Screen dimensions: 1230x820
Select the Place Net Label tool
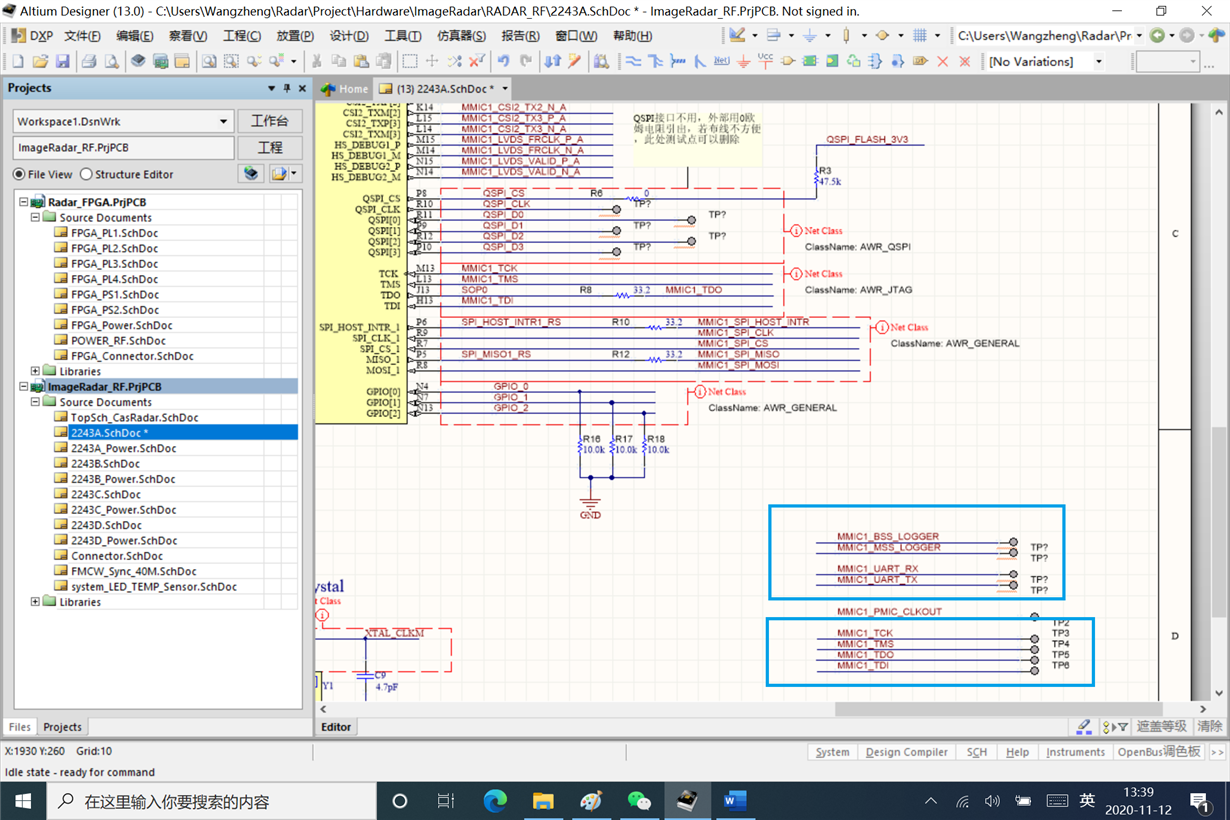(x=721, y=62)
